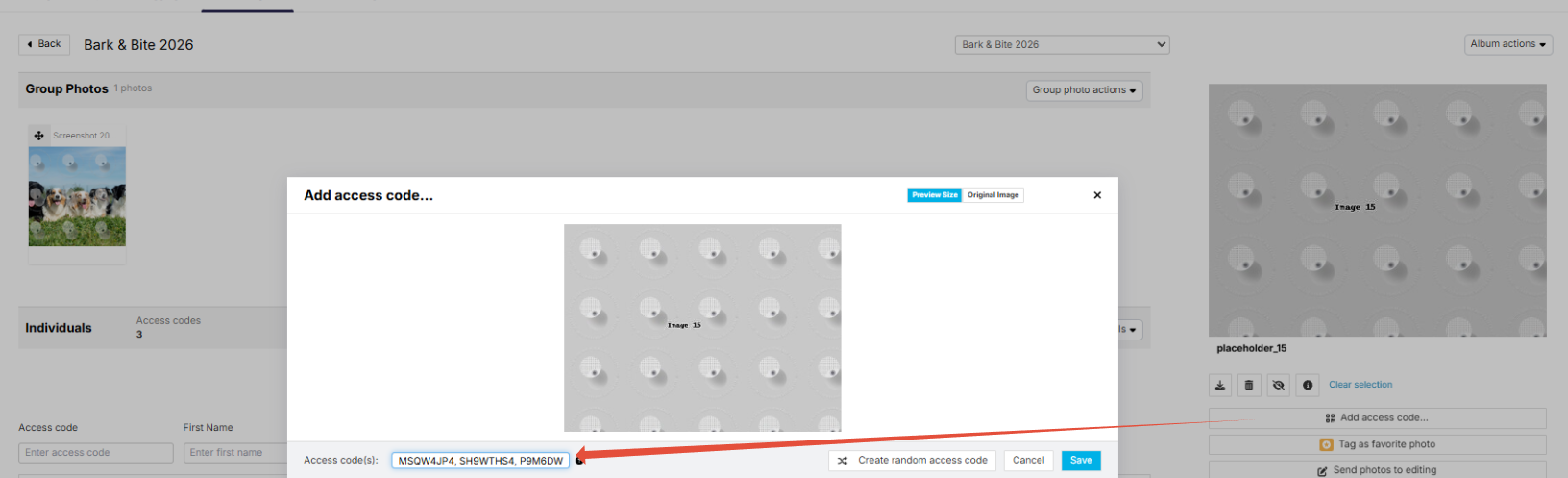The height and width of the screenshot is (478, 1568).
Task: Save the entered access codes
Action: [x=1081, y=461]
